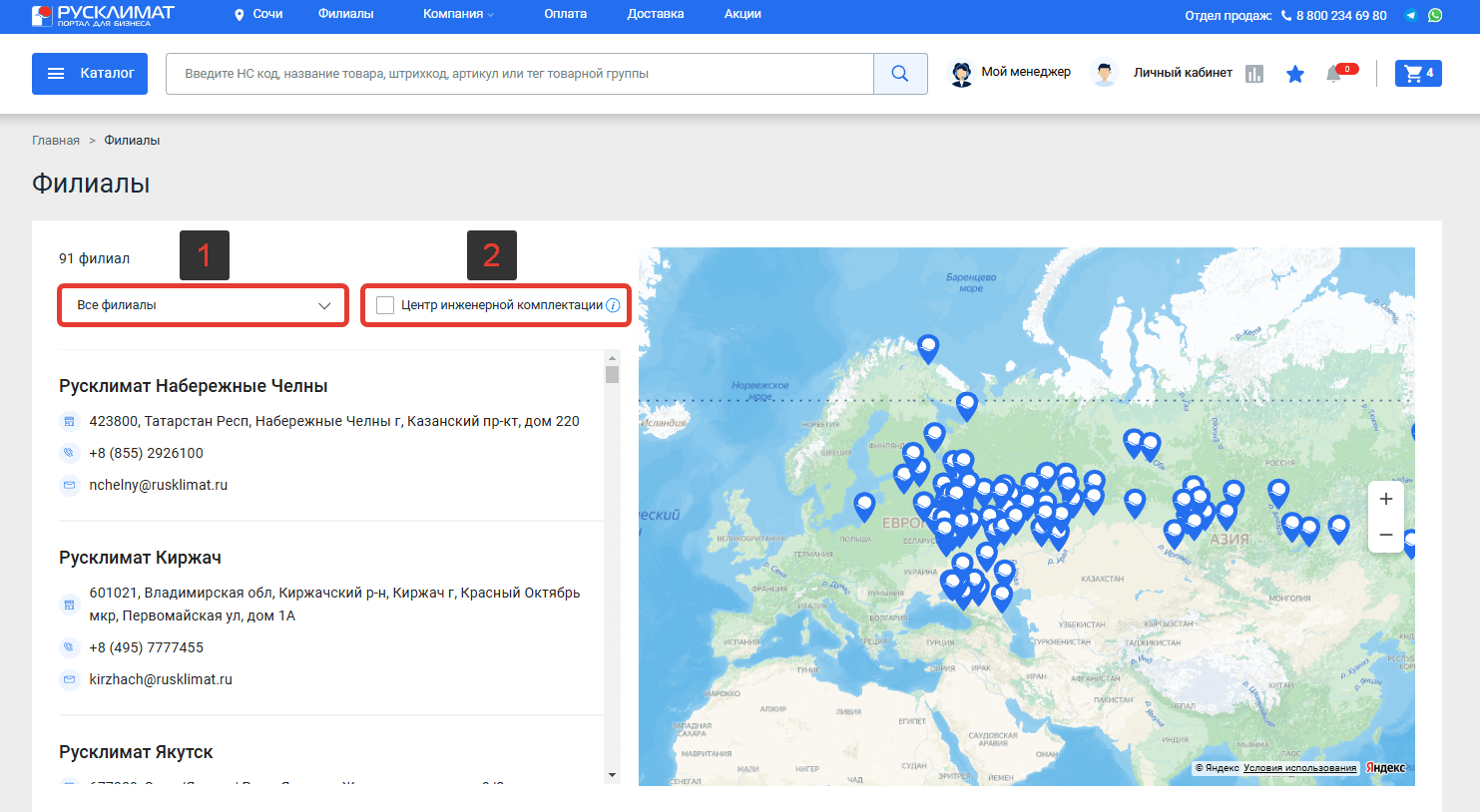Select Русклимат Киржач heading

click(x=140, y=558)
